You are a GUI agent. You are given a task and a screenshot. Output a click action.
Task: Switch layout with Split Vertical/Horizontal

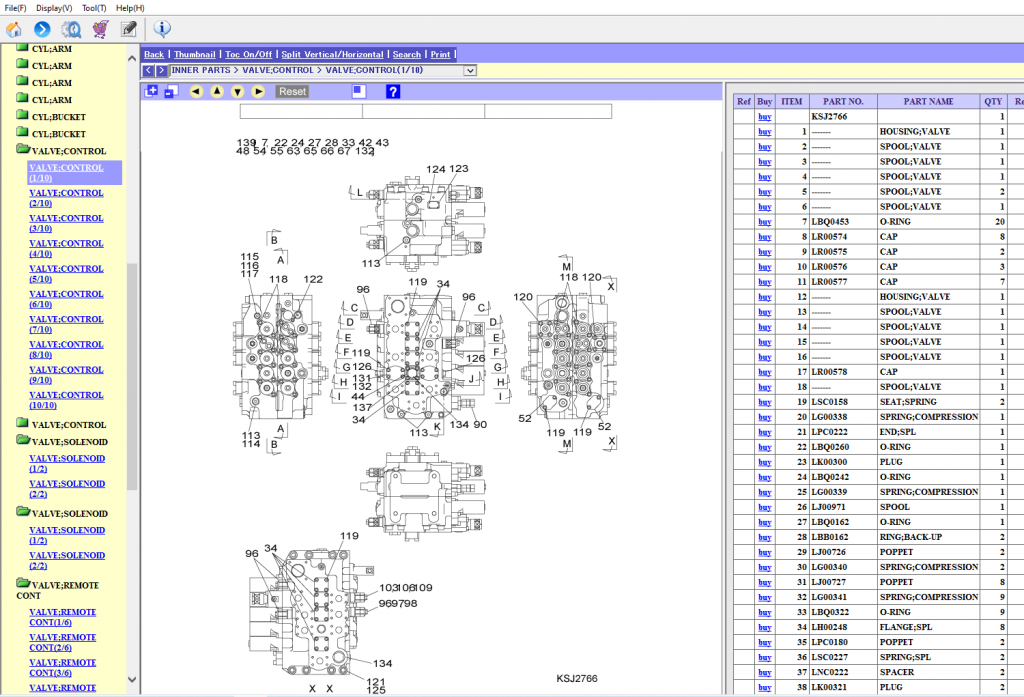click(334, 54)
